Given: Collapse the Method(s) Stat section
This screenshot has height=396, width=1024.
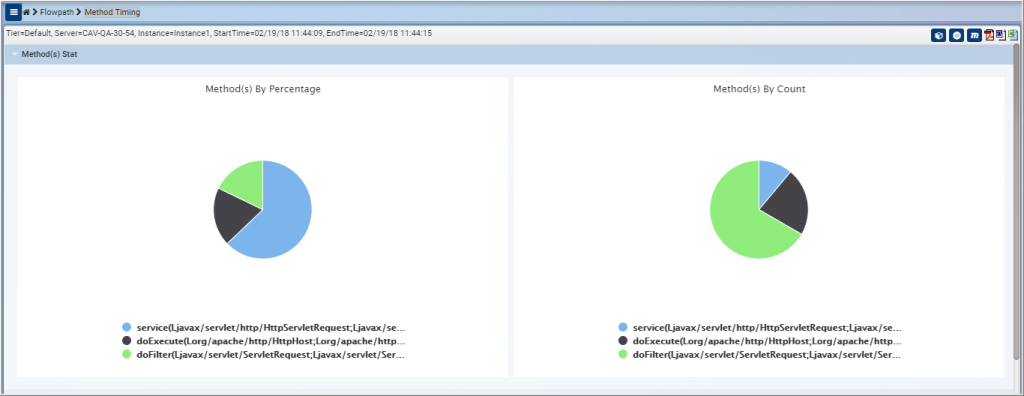Looking at the screenshot, I should tap(14, 55).
